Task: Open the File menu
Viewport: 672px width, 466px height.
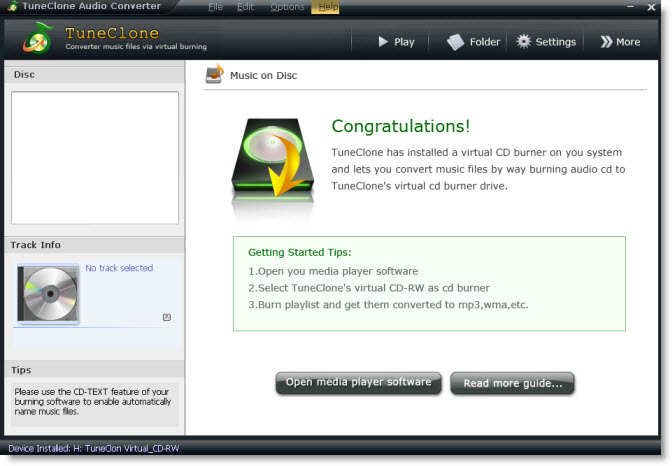Action: pyautogui.click(x=215, y=7)
